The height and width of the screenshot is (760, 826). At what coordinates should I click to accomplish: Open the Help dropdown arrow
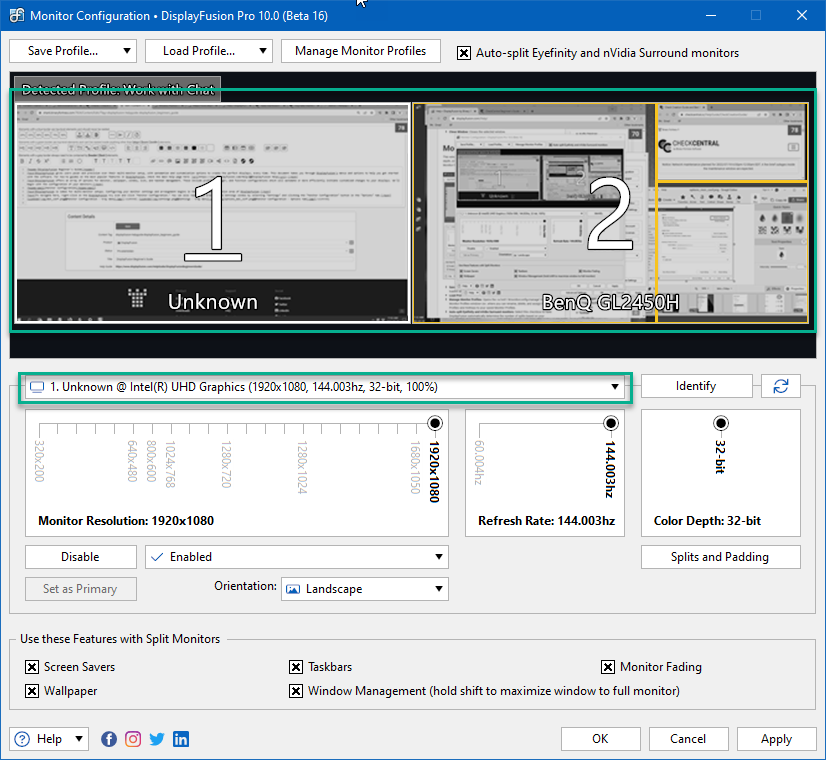78,739
